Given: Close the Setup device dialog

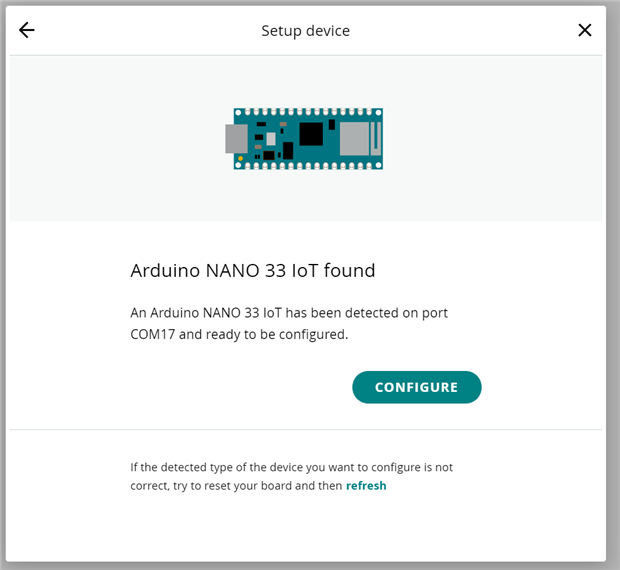Looking at the screenshot, I should [584, 30].
